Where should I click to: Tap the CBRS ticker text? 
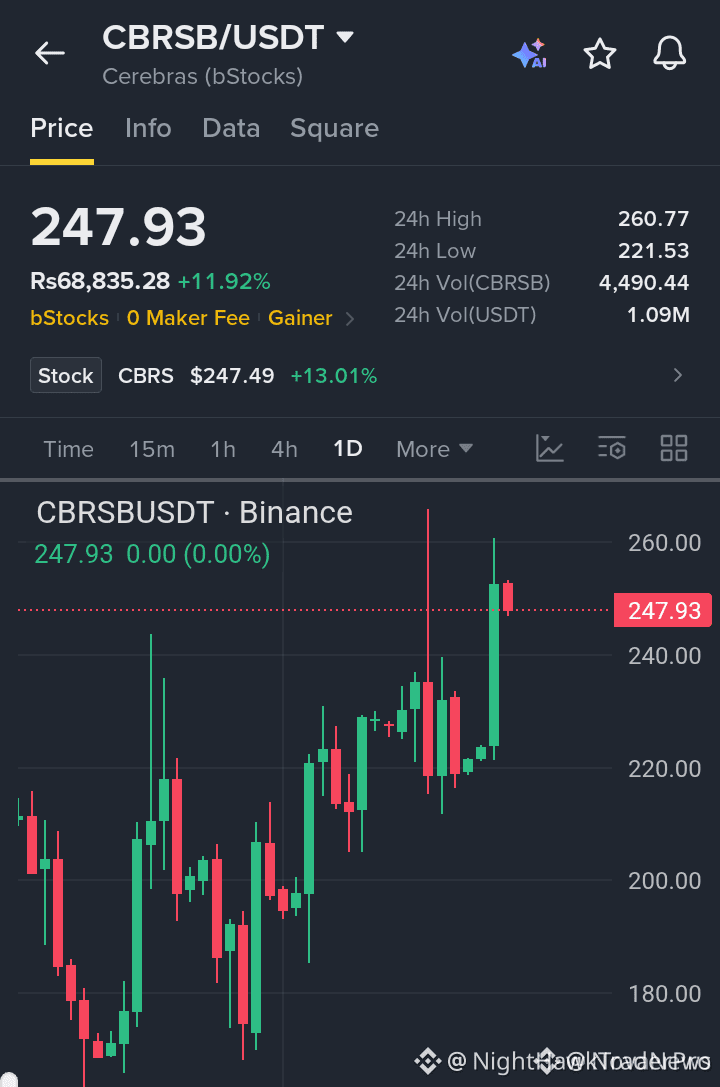[146, 376]
